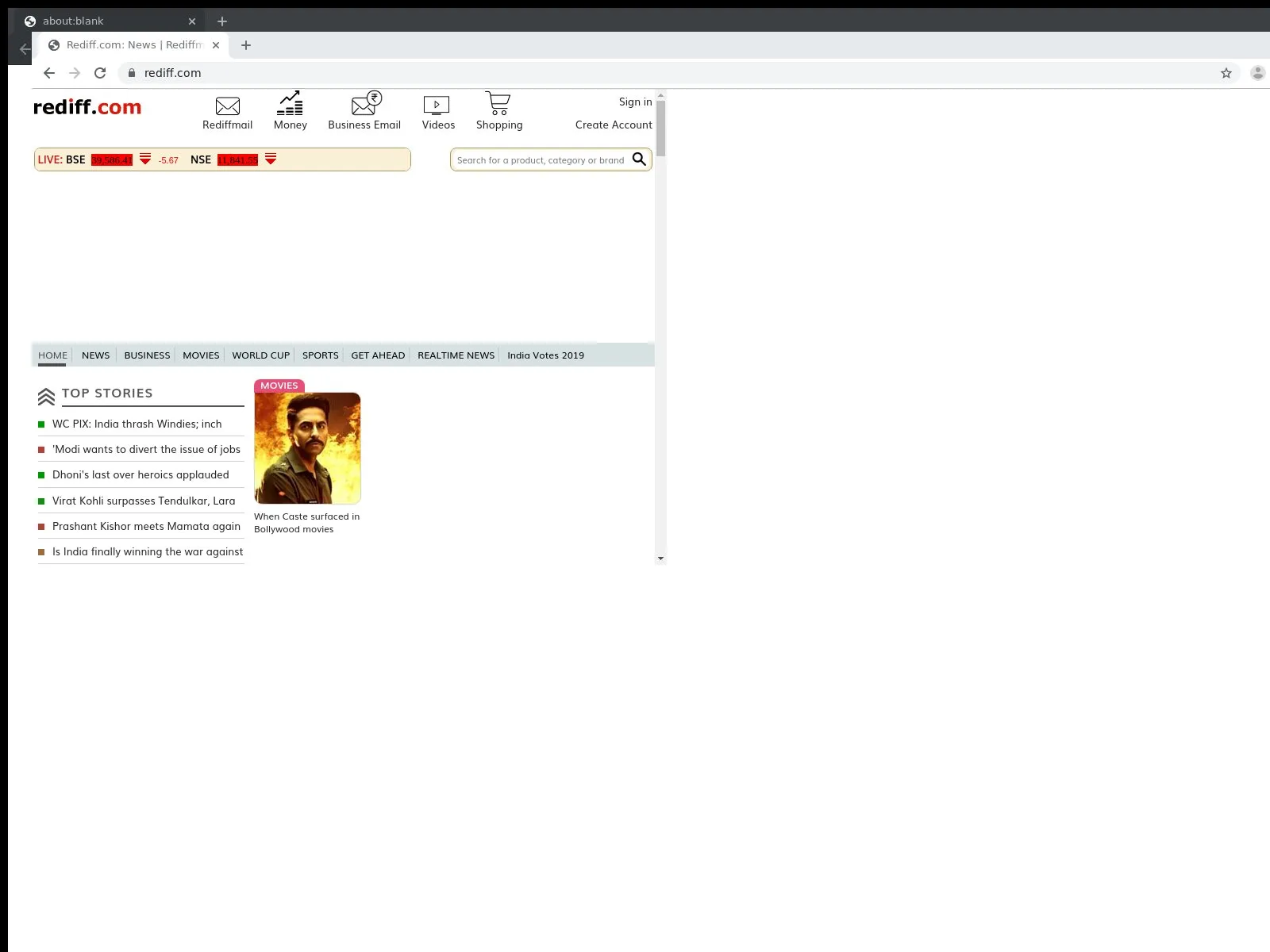Click the BSE index value
The image size is (1270, 952).
(112, 159)
